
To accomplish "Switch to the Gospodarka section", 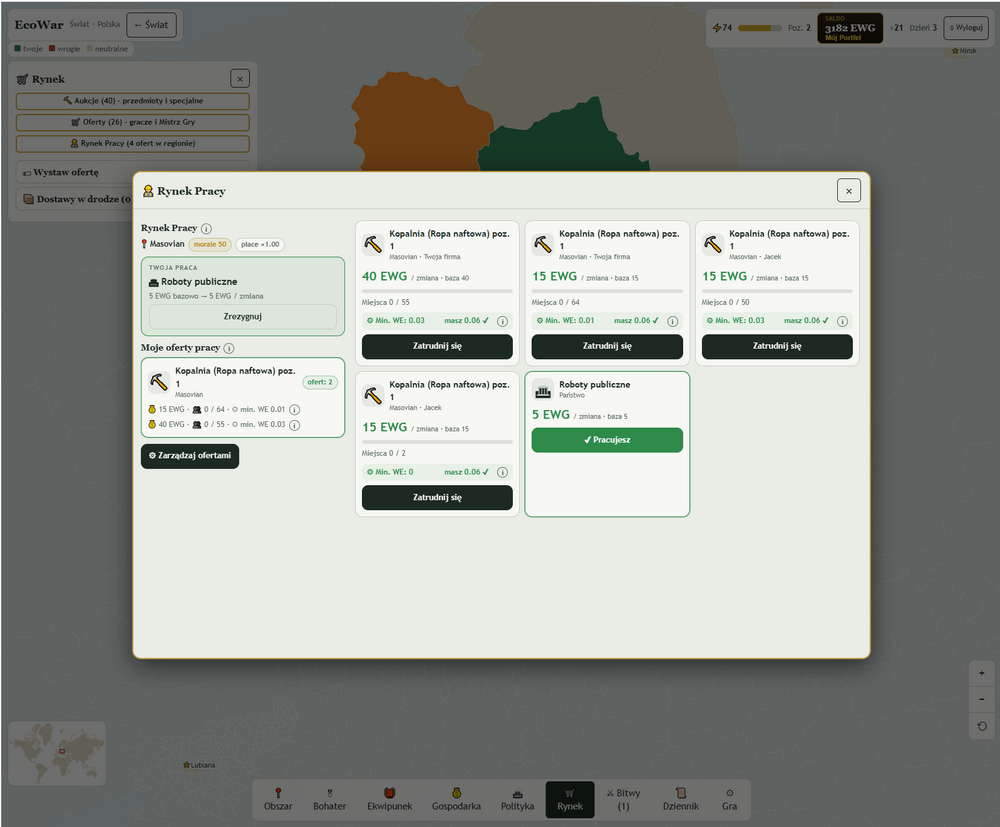I will 457,800.
